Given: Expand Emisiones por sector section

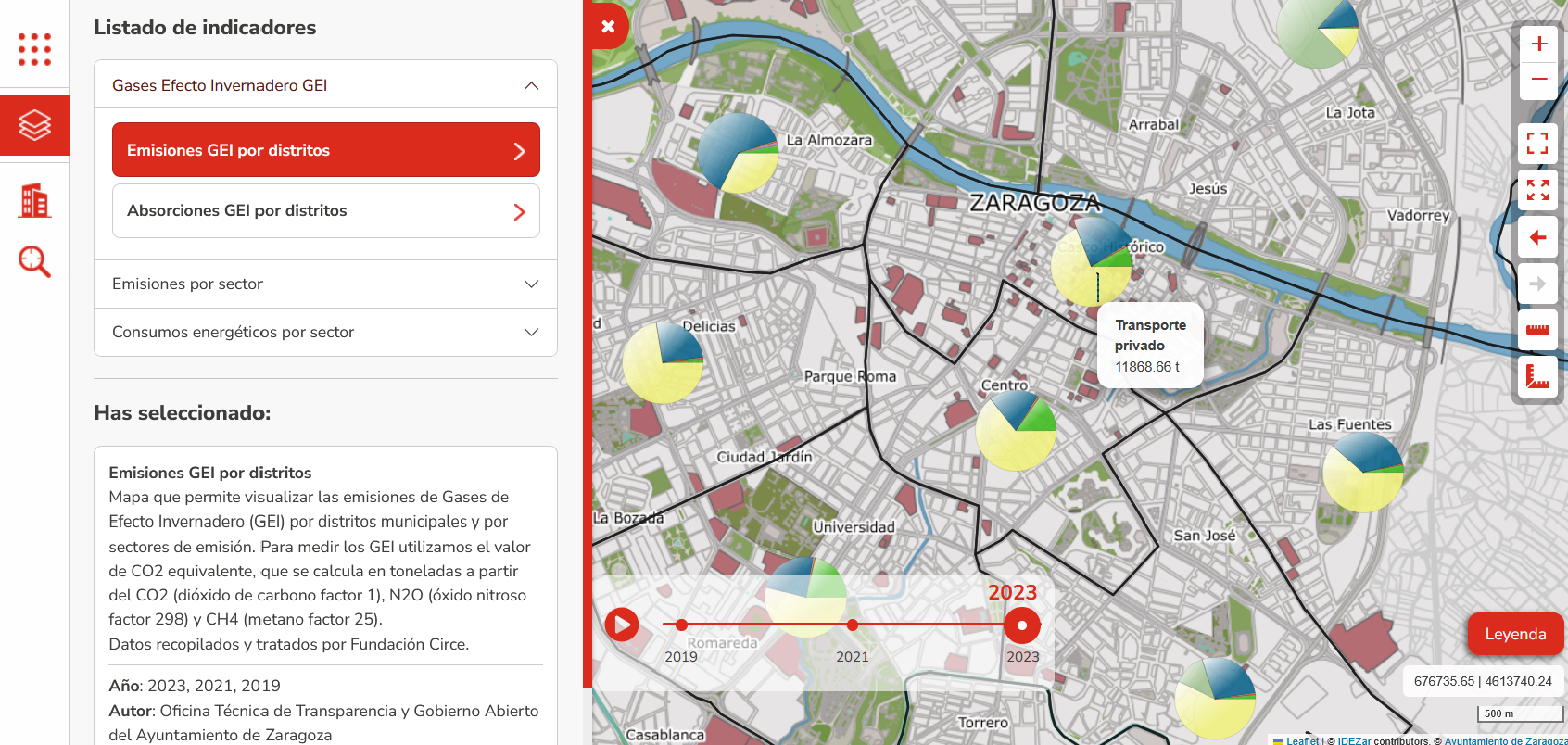Looking at the screenshot, I should (x=325, y=284).
